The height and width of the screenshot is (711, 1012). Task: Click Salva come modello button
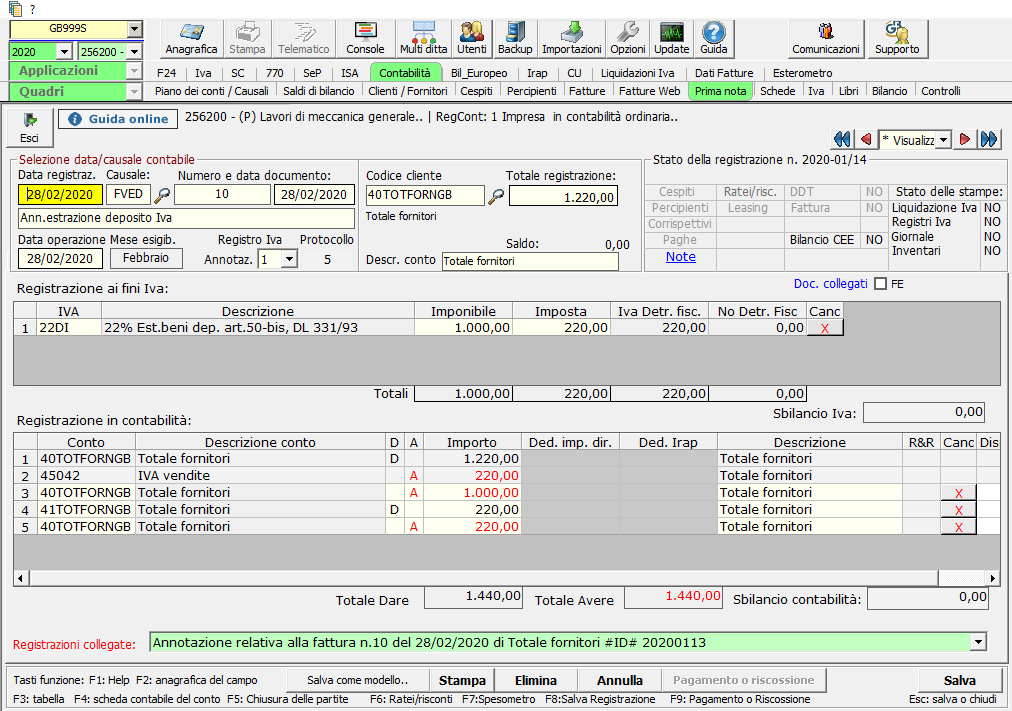(358, 680)
